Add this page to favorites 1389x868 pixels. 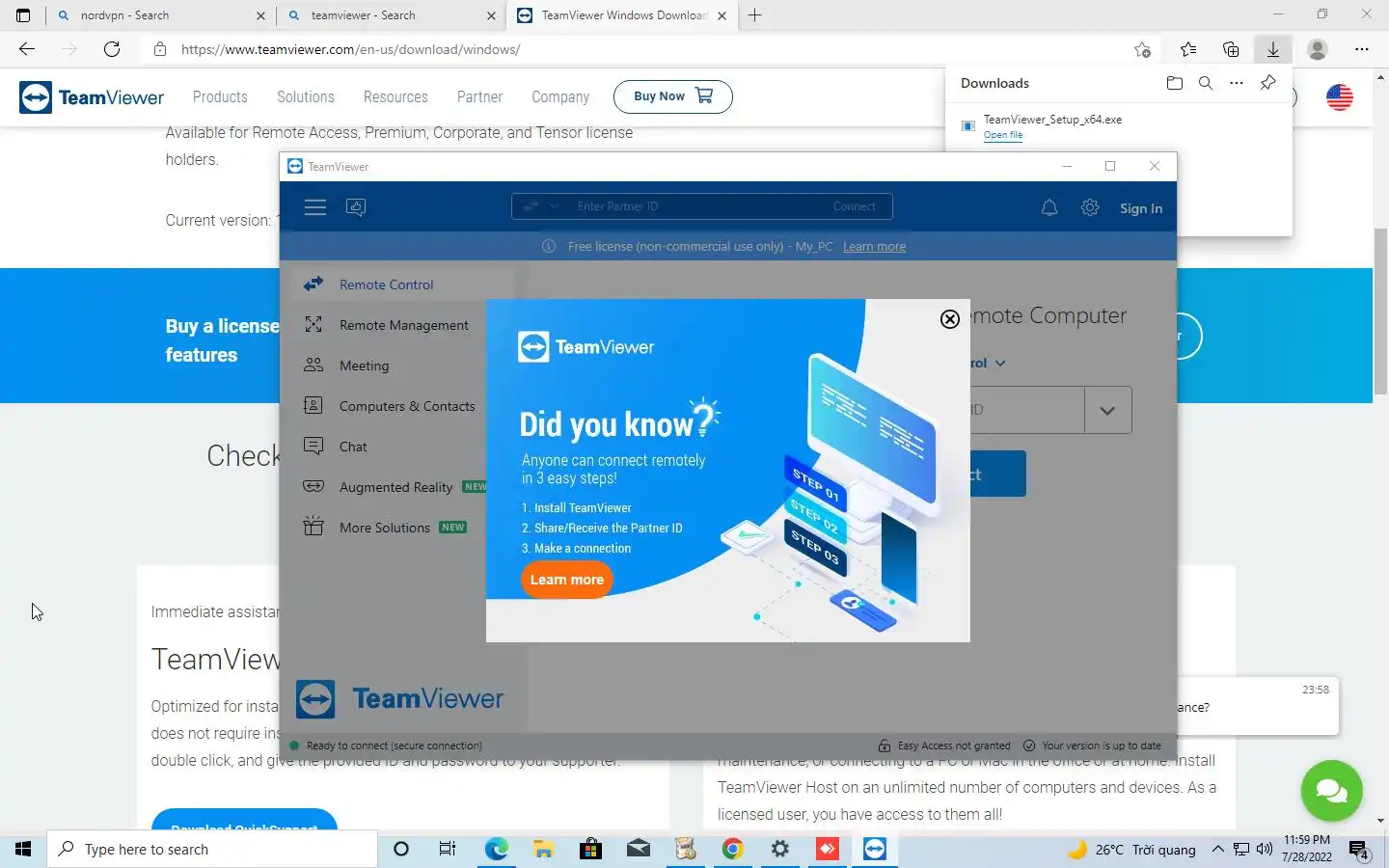tap(1143, 49)
